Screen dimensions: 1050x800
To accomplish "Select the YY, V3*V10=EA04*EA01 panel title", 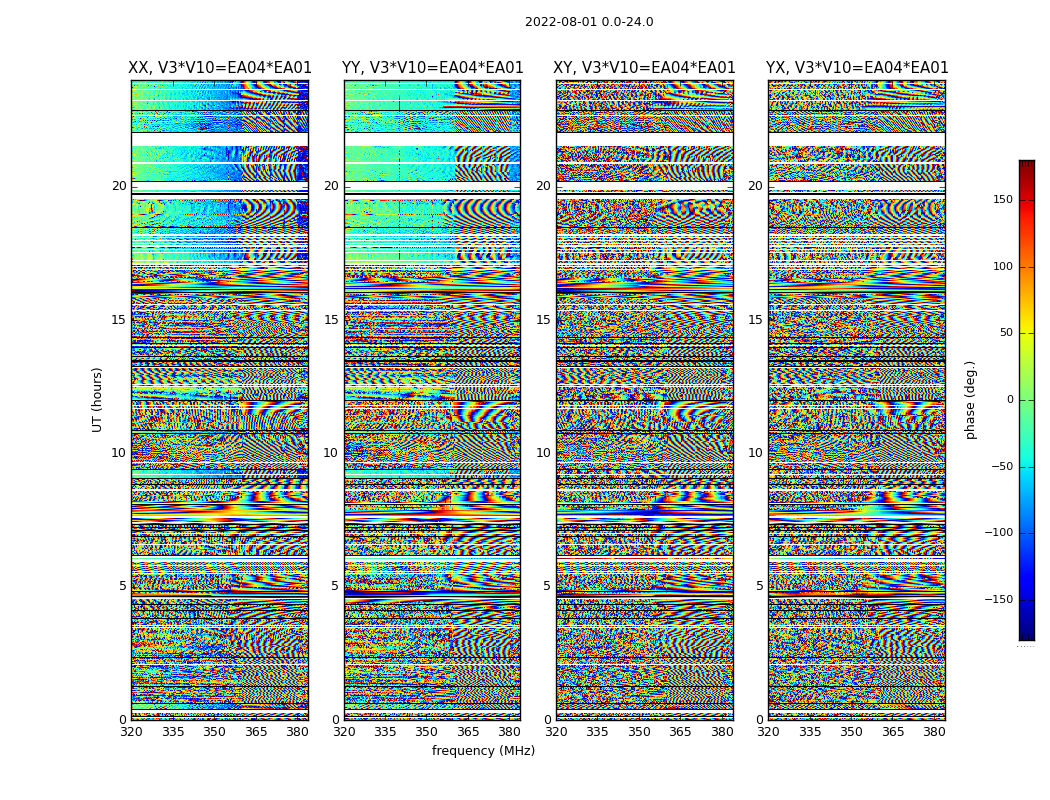I will point(433,68).
